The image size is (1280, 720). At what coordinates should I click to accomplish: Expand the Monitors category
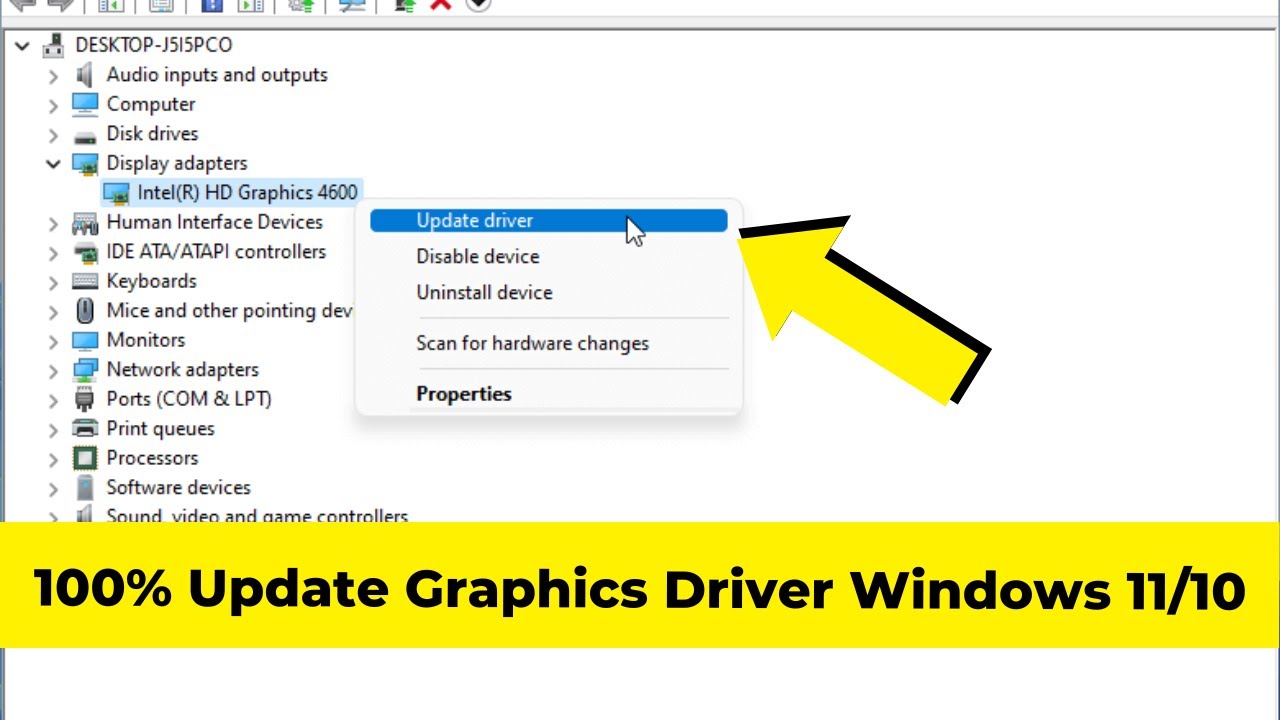54,340
